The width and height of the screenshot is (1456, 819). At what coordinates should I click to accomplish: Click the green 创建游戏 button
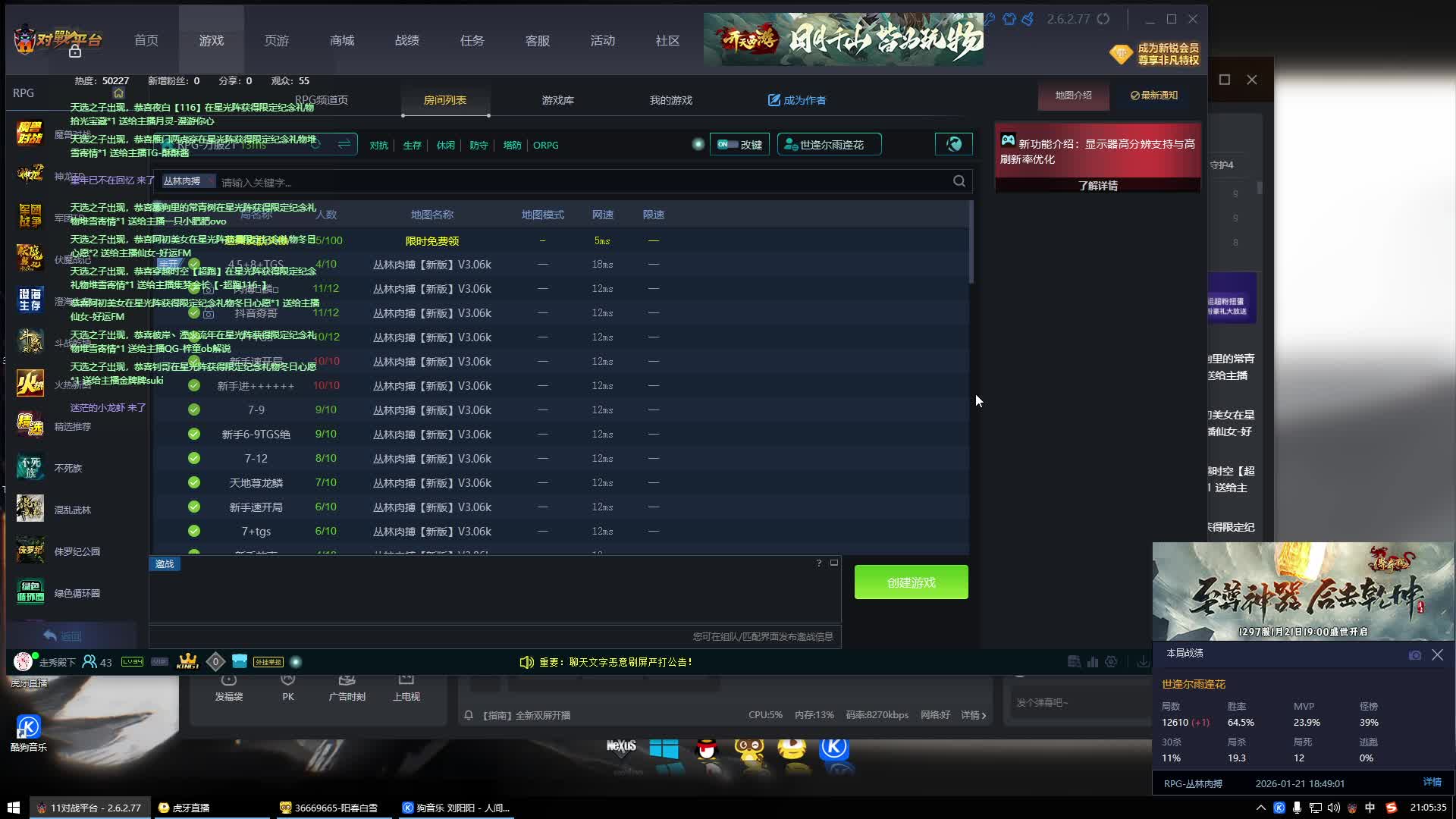[911, 582]
